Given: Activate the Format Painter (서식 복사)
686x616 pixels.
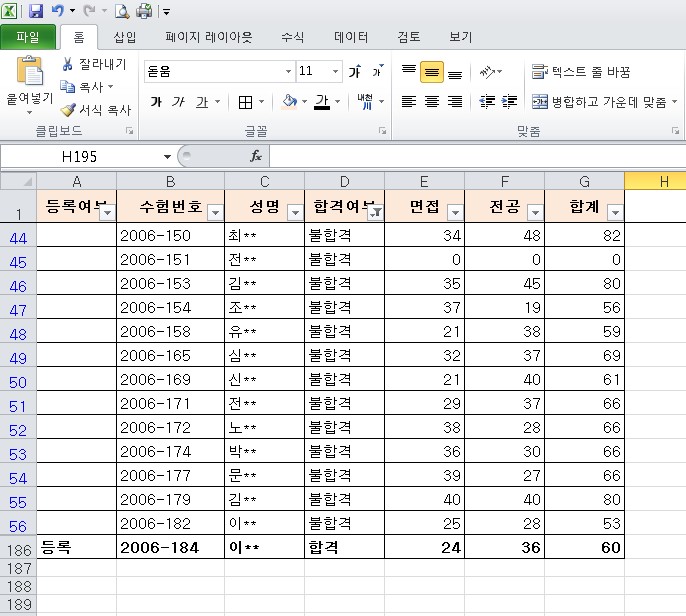Looking at the screenshot, I should [96, 110].
